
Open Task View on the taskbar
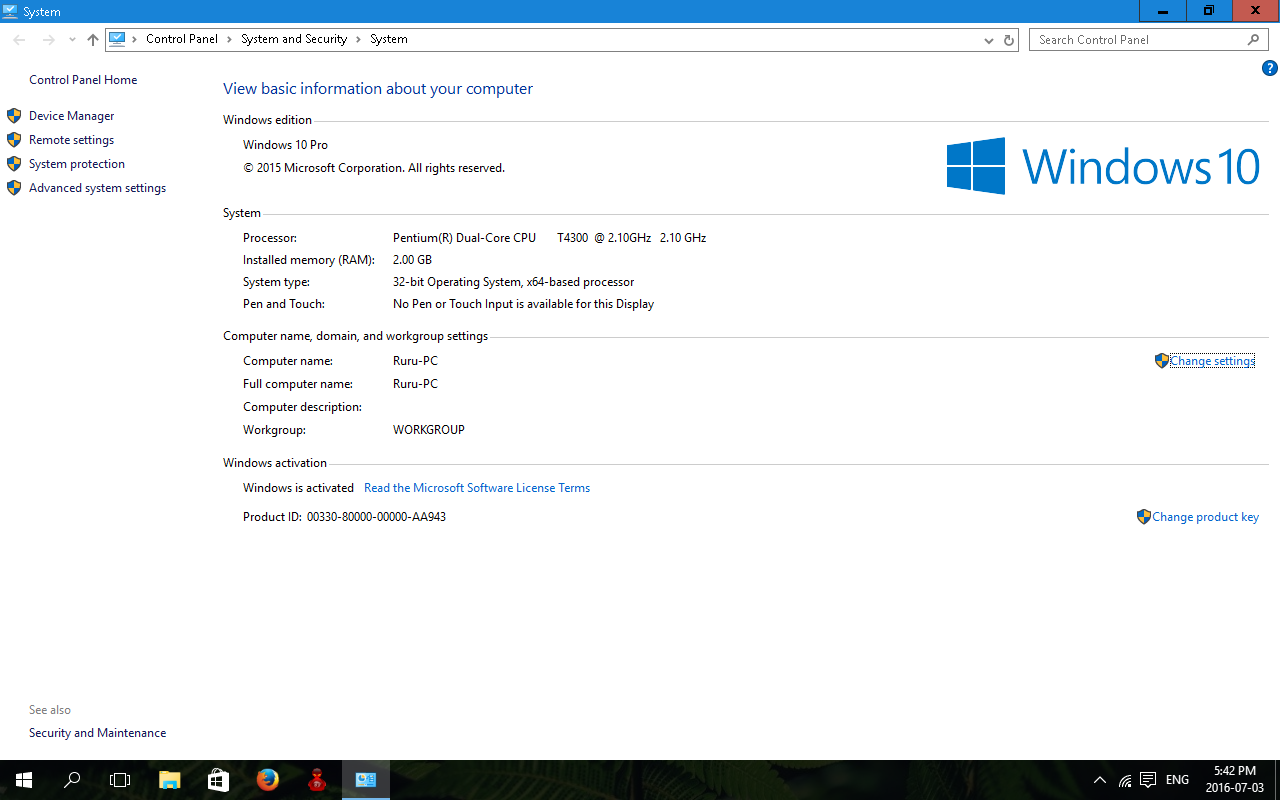point(120,780)
